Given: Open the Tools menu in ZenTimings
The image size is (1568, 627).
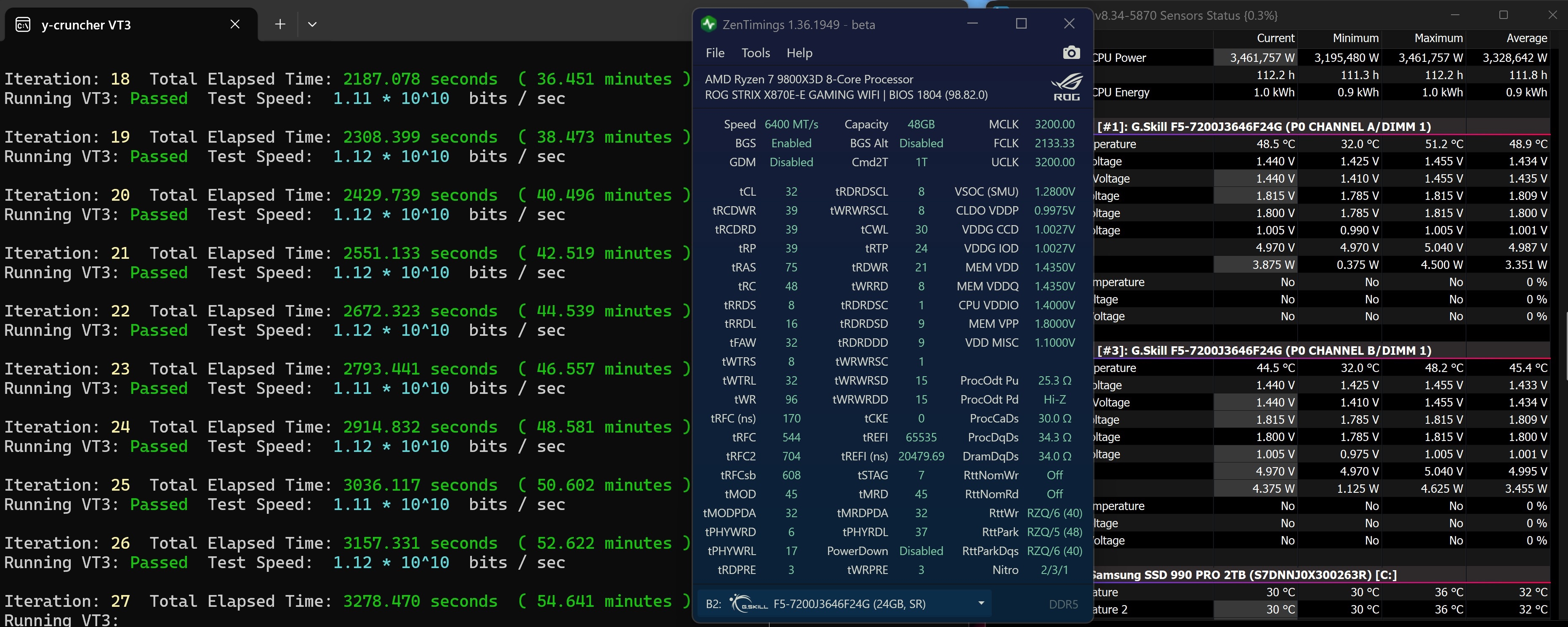Looking at the screenshot, I should [x=756, y=53].
